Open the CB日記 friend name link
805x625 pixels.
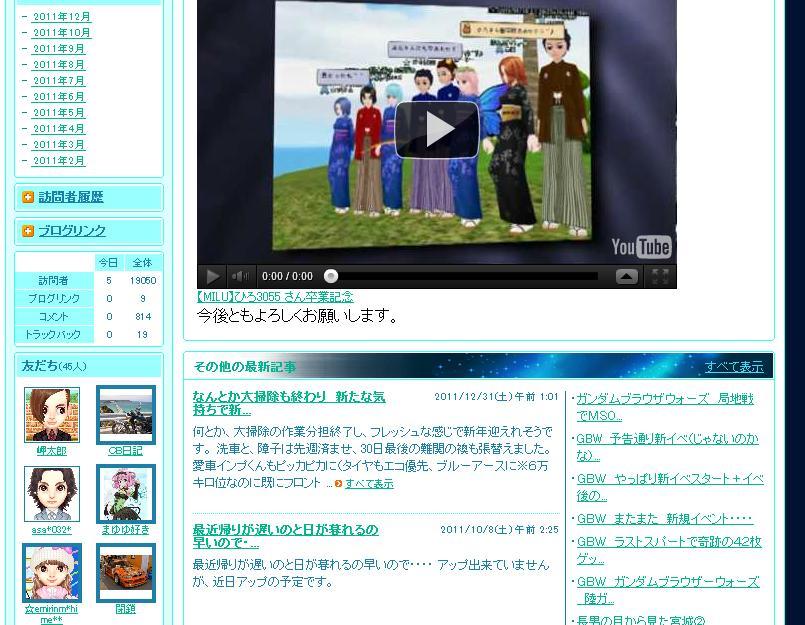tap(126, 451)
